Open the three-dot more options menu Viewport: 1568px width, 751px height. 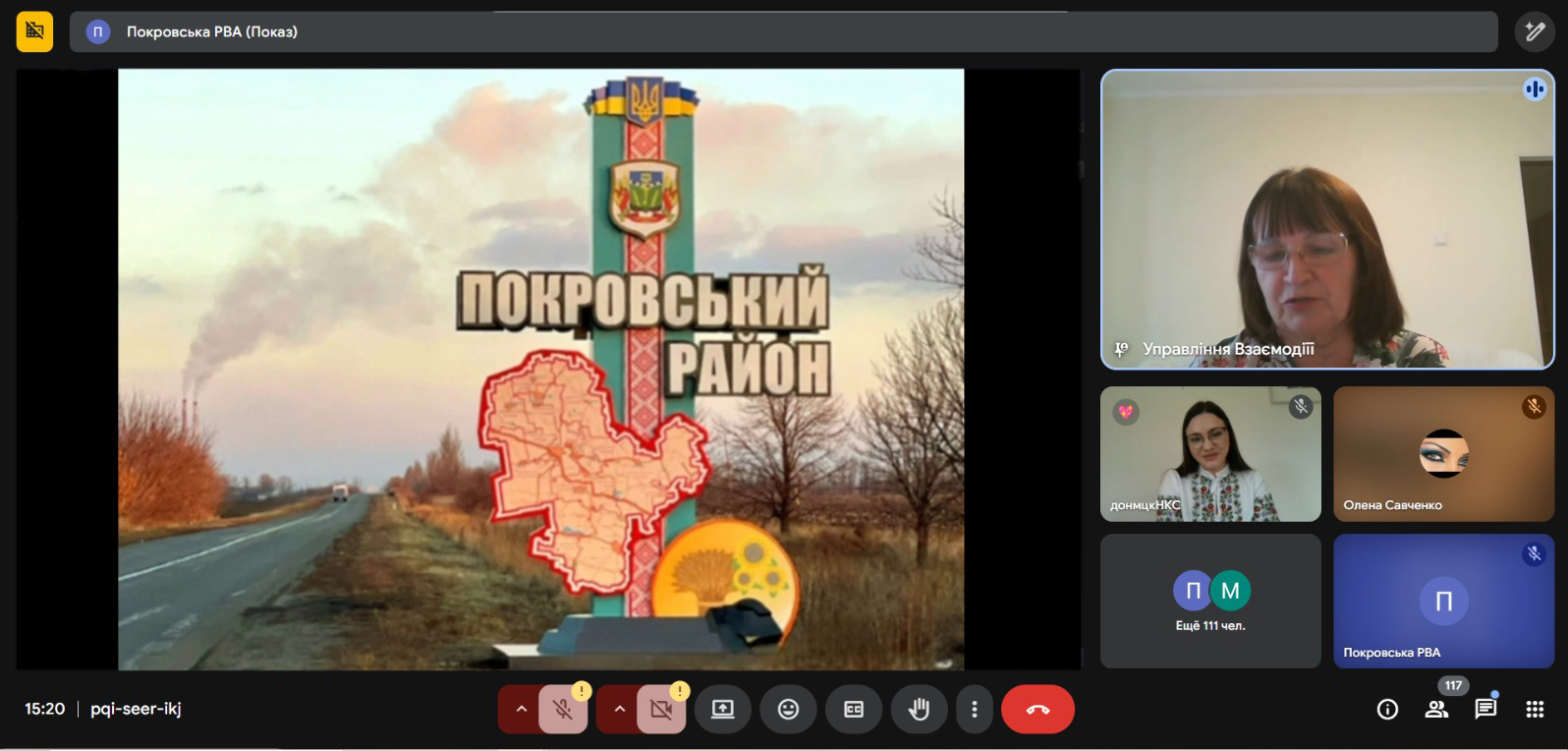[974, 710]
